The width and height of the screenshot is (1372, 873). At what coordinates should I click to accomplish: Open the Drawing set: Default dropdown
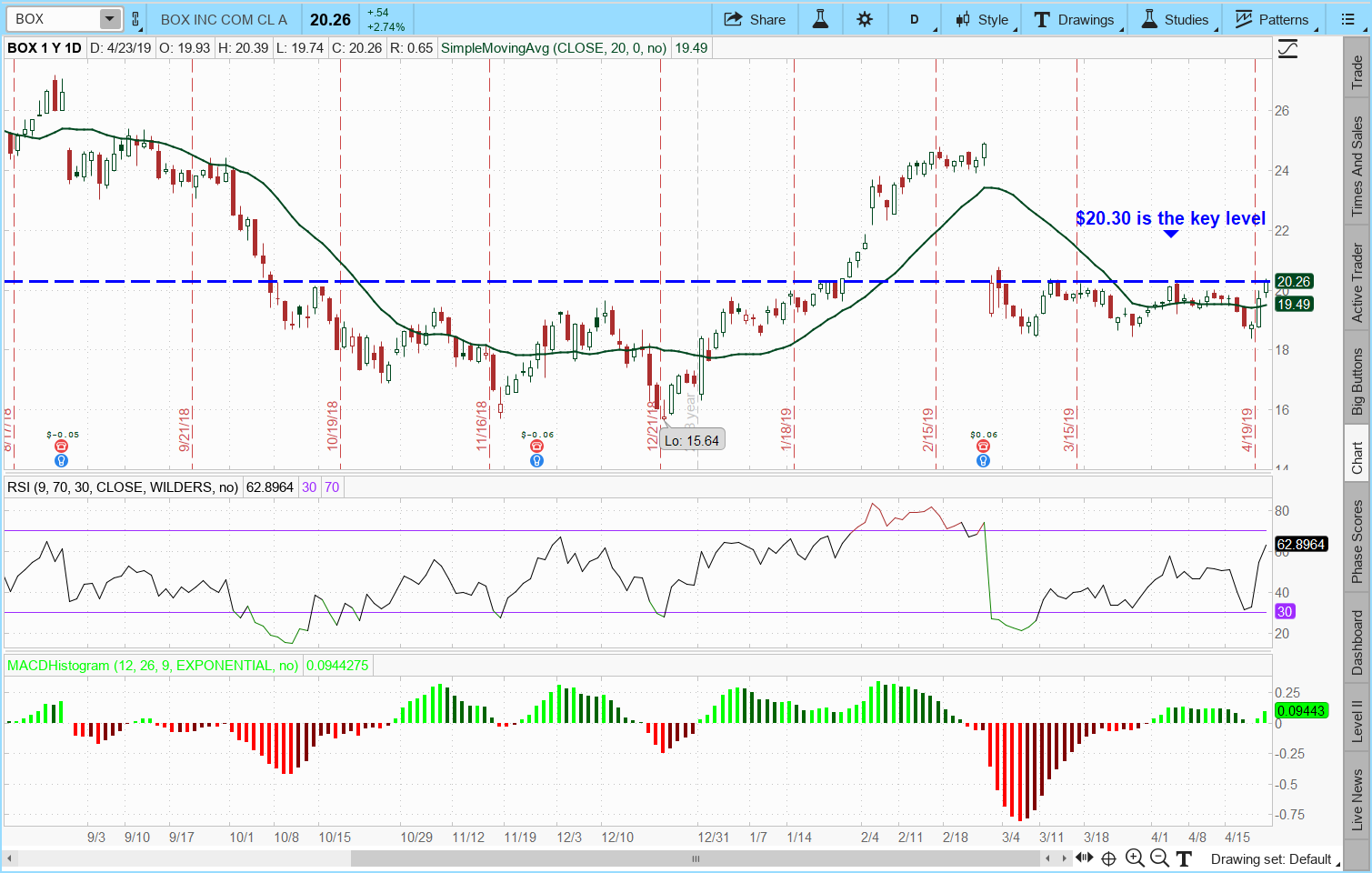1277,859
